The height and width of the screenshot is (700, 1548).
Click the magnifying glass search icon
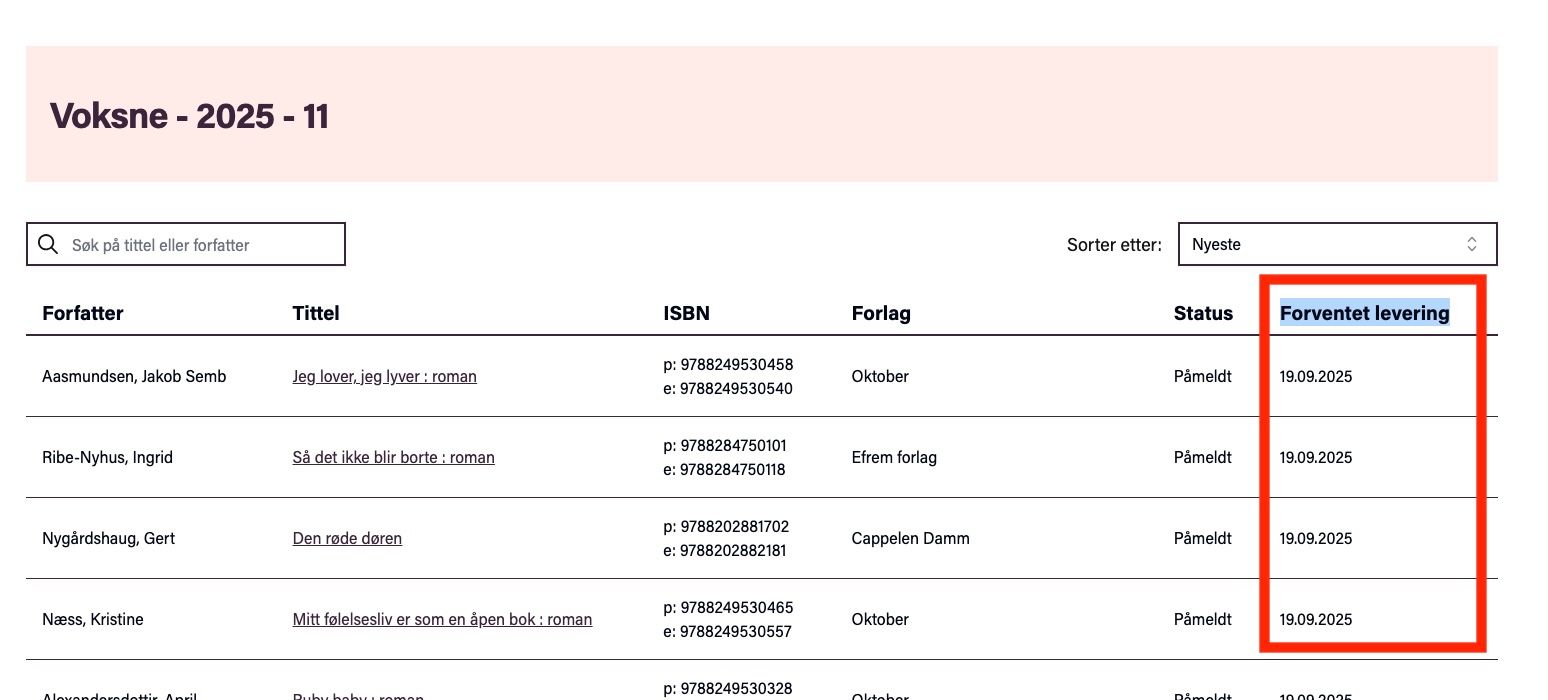point(47,244)
